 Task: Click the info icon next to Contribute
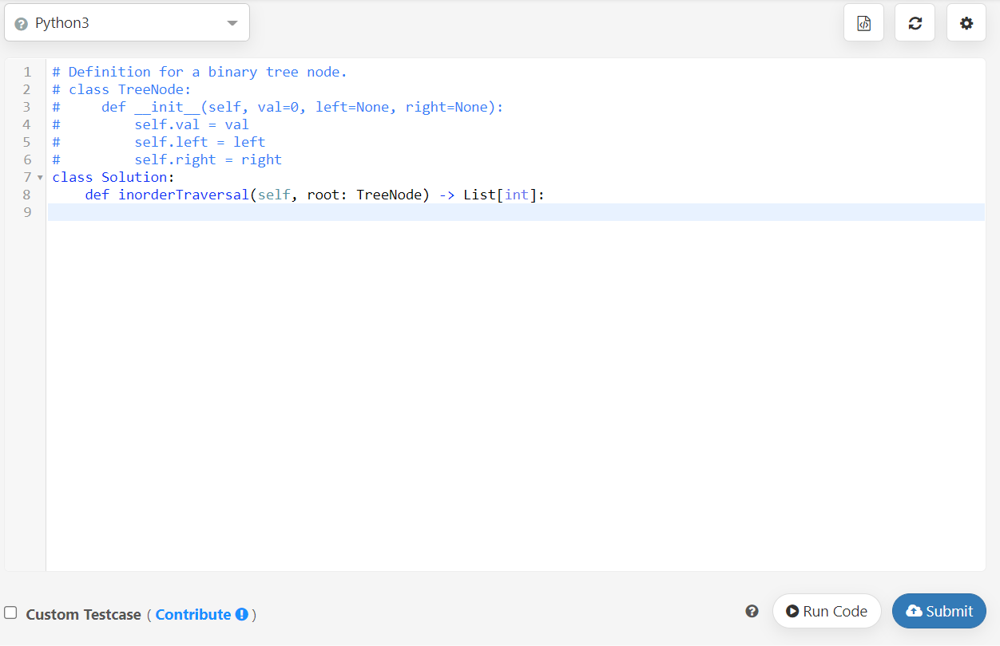click(242, 614)
